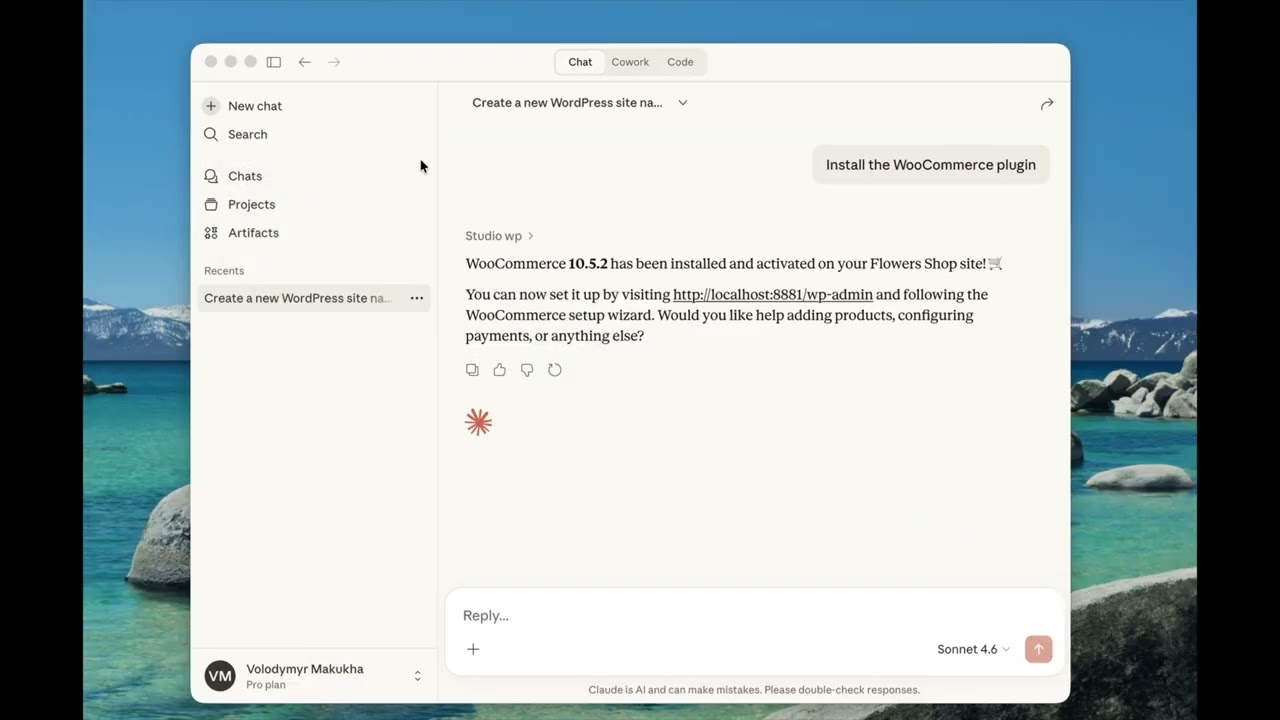Give the response a thumbs down
The width and height of the screenshot is (1280, 720).
click(527, 370)
